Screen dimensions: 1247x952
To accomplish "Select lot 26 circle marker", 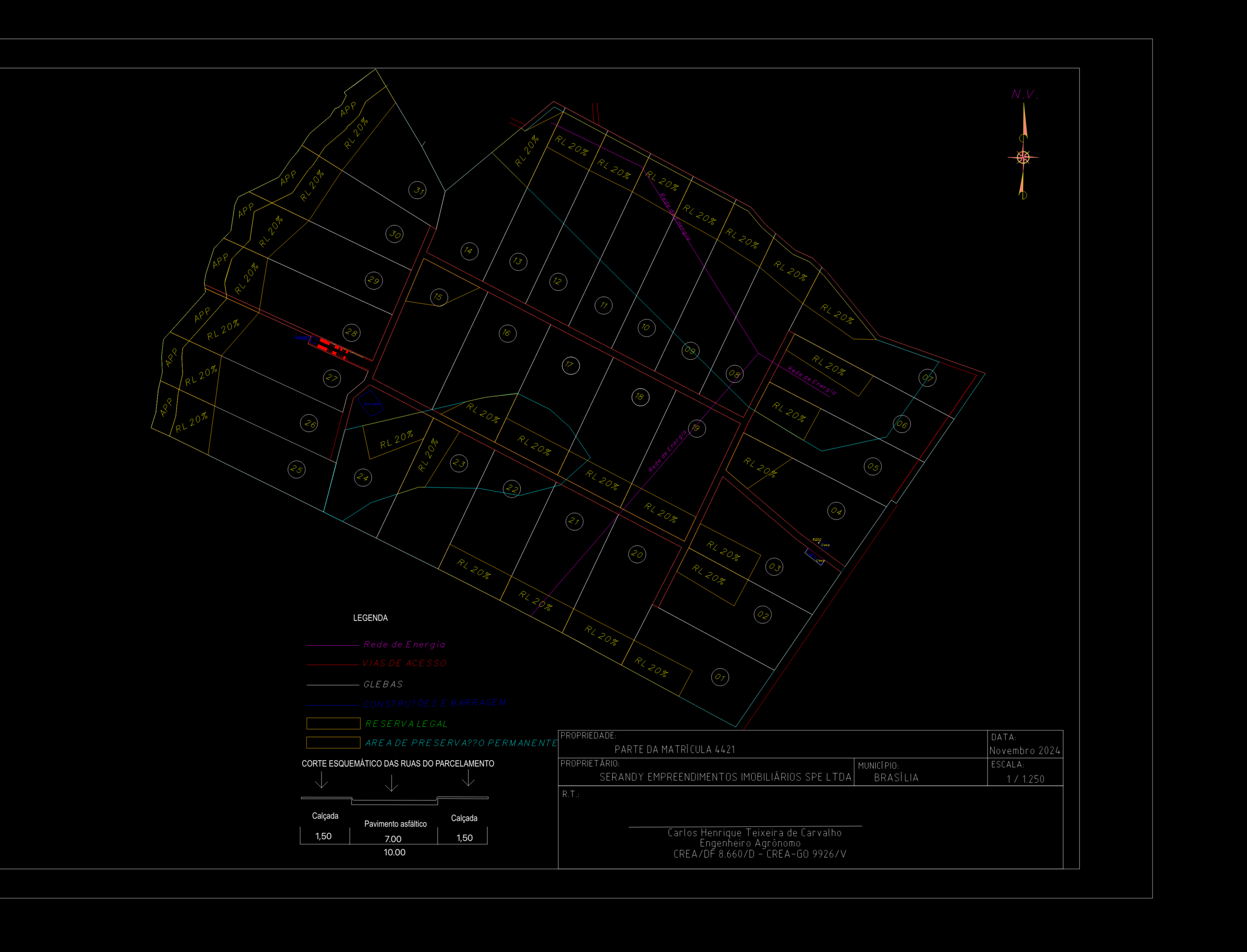I will (x=309, y=423).
